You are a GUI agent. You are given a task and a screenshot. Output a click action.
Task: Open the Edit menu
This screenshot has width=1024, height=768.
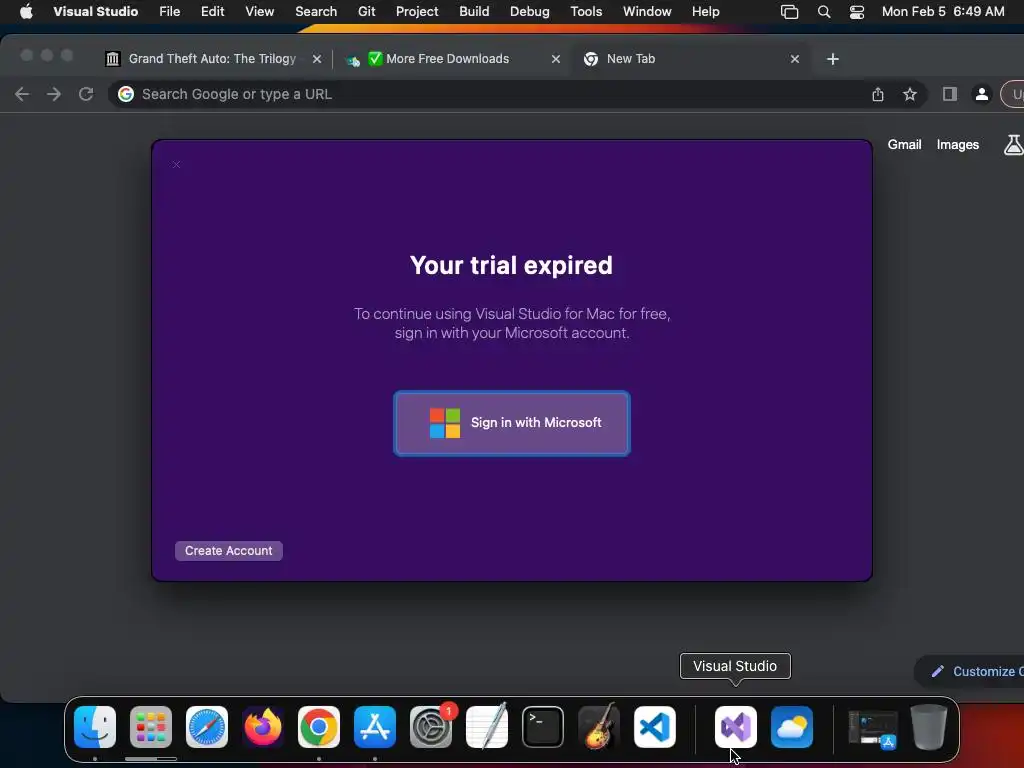pos(212,12)
